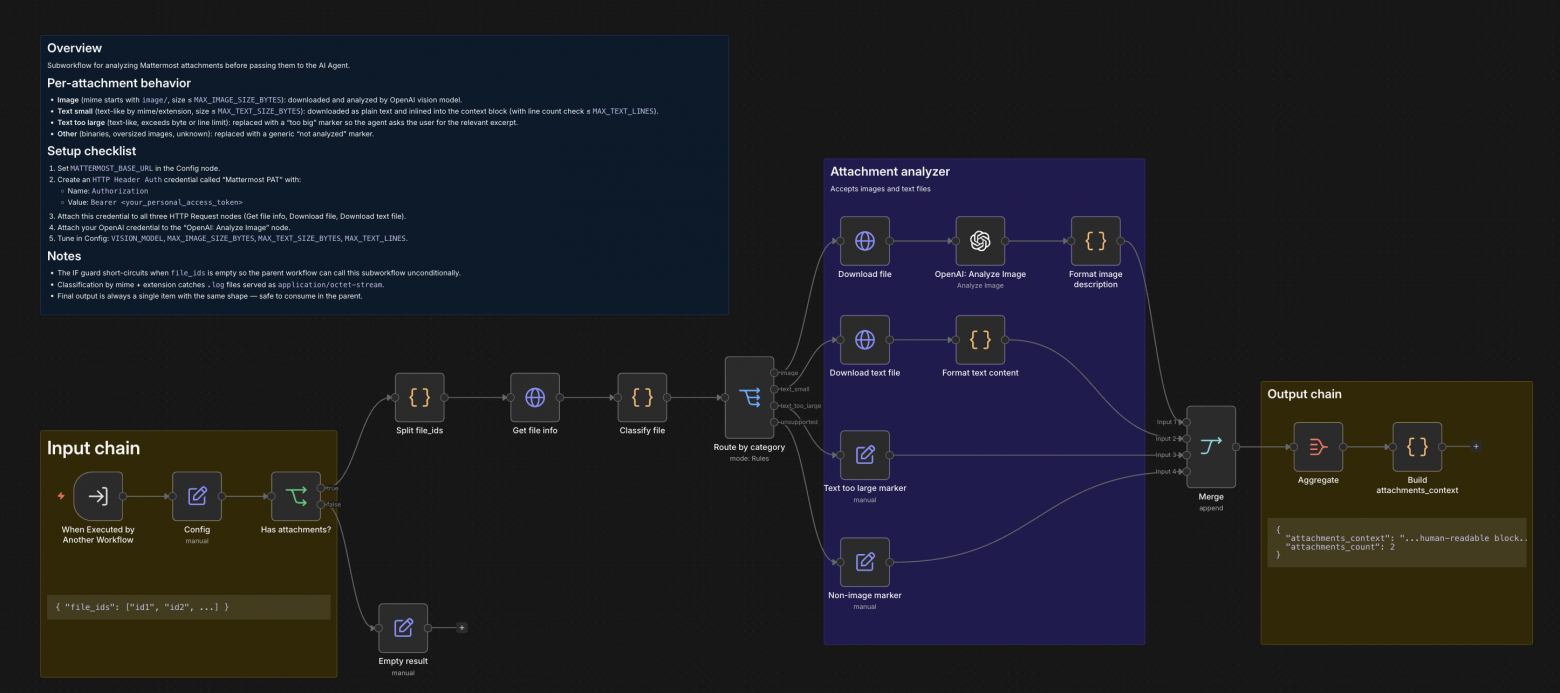Image resolution: width=1560 pixels, height=693 pixels.
Task: Click the 'text_too_large' output of Route by category
Action: 775,405
